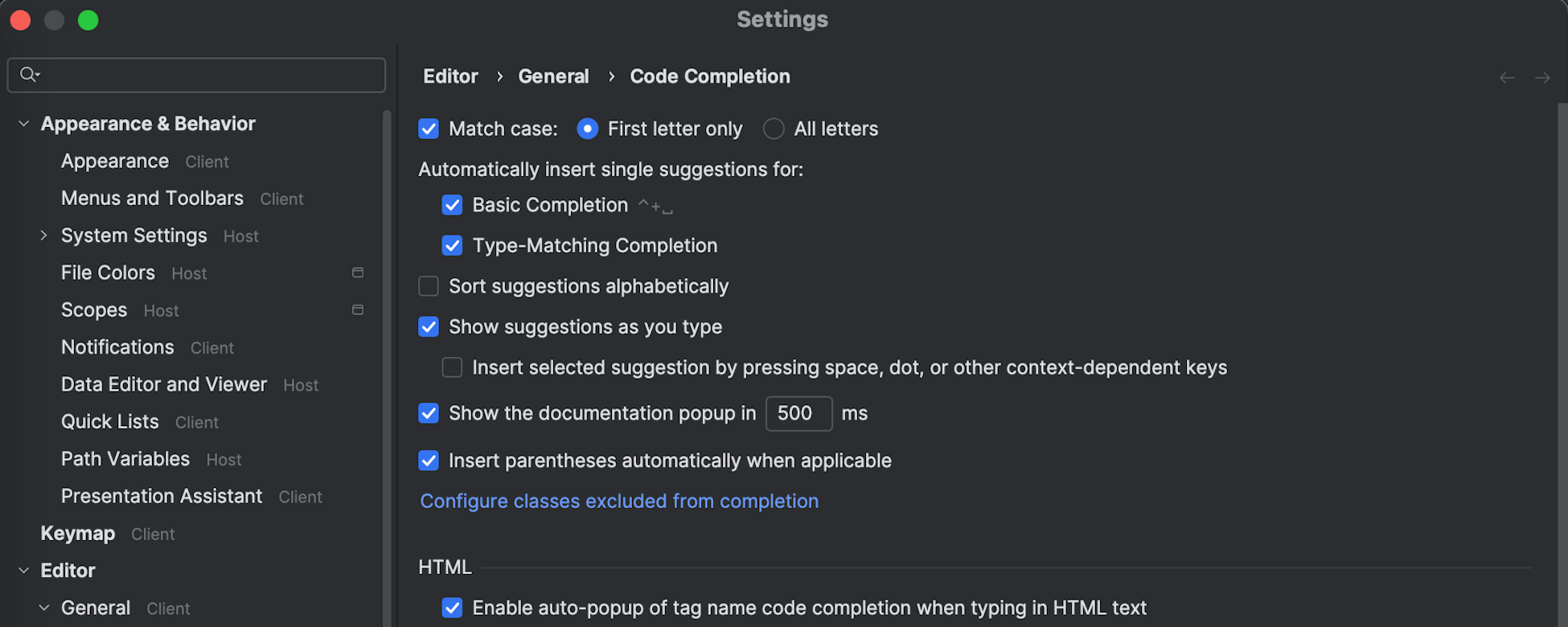Enable Sort suggestions alphabetically
The height and width of the screenshot is (627, 1568).
click(x=429, y=286)
